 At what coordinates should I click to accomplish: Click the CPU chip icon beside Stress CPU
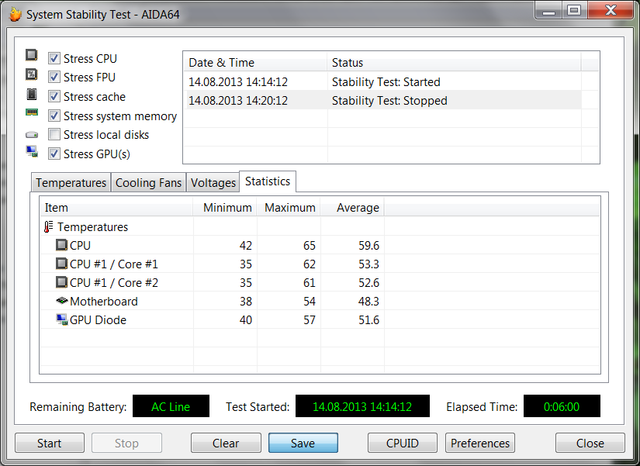click(32, 58)
